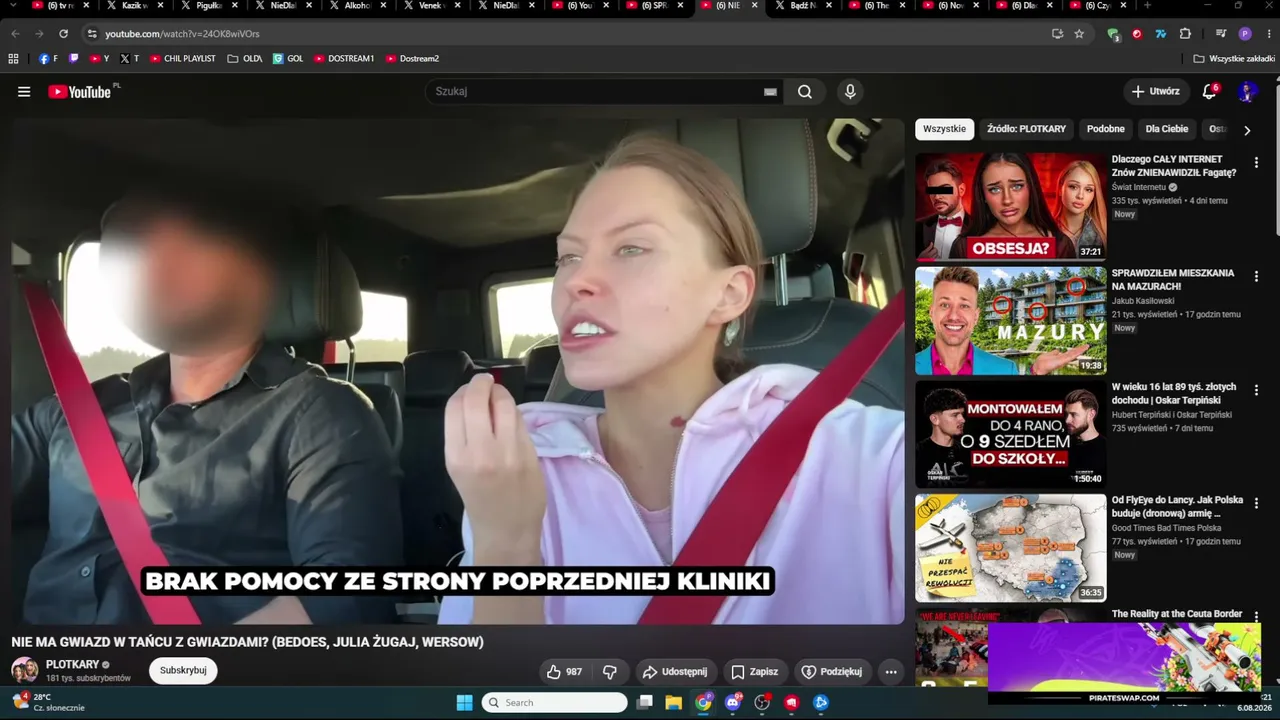This screenshot has width=1280, height=720.
Task: Open the apps grid in bookmarks bar
Action: 13,59
